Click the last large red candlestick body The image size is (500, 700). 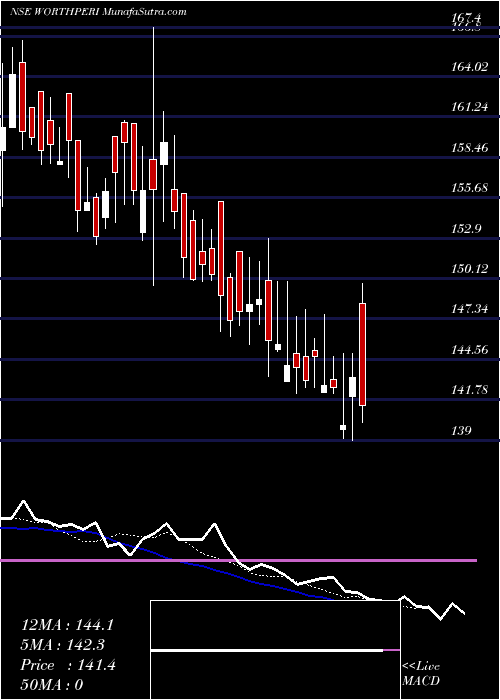(x=362, y=354)
